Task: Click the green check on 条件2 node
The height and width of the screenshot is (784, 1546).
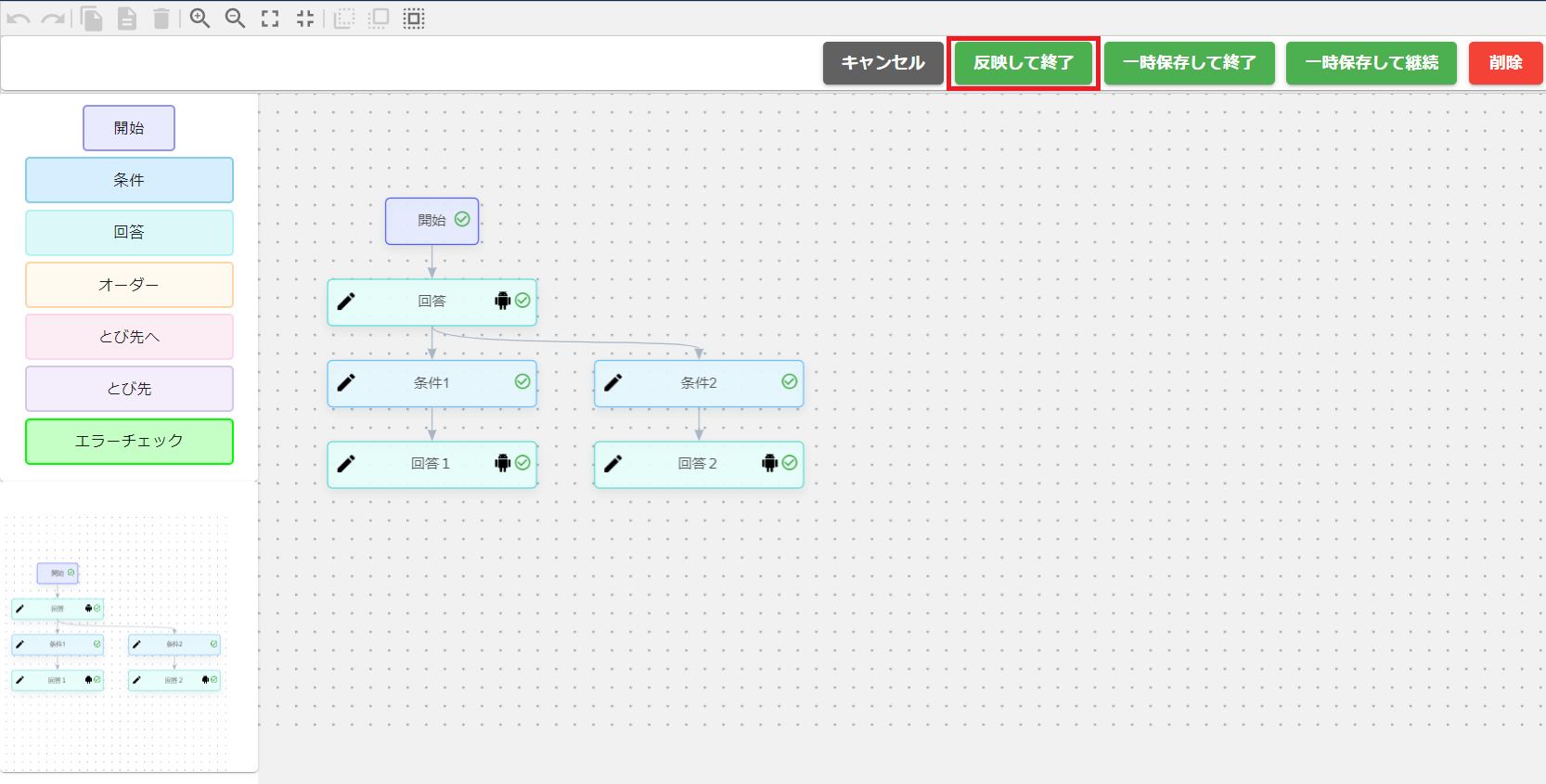Action: click(790, 381)
